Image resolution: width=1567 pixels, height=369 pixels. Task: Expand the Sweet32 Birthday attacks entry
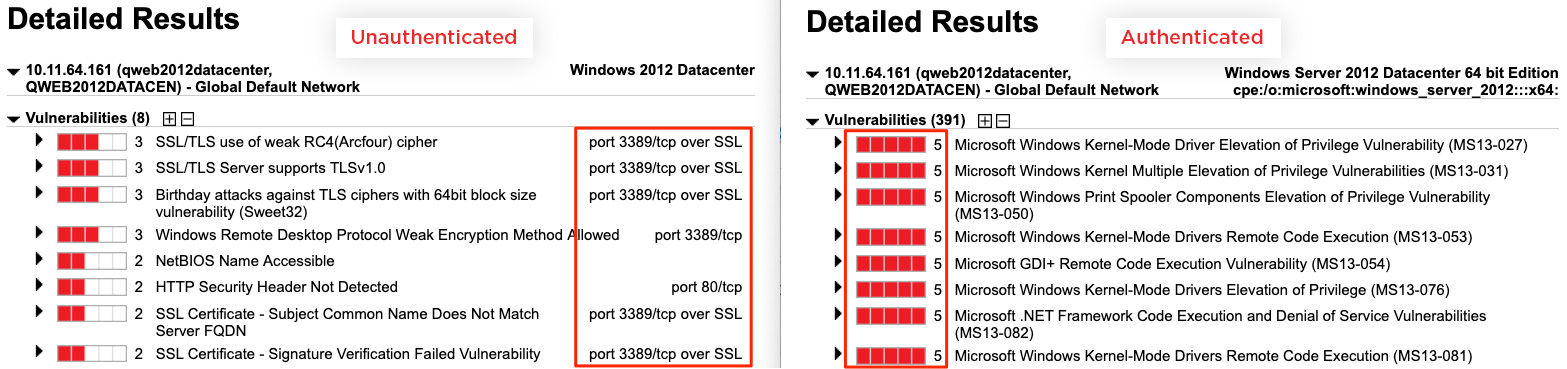click(40, 193)
